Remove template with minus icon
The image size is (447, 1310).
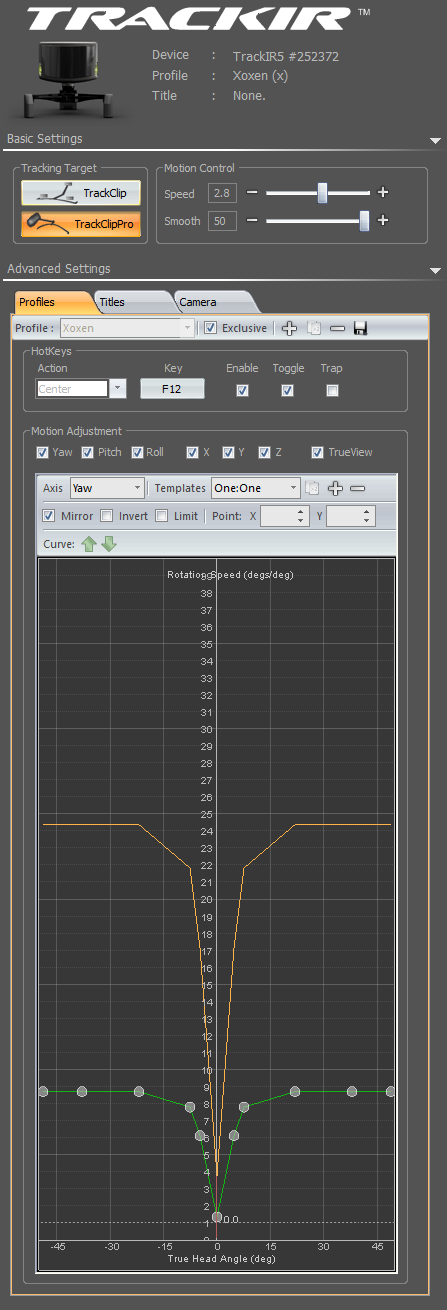point(357,488)
